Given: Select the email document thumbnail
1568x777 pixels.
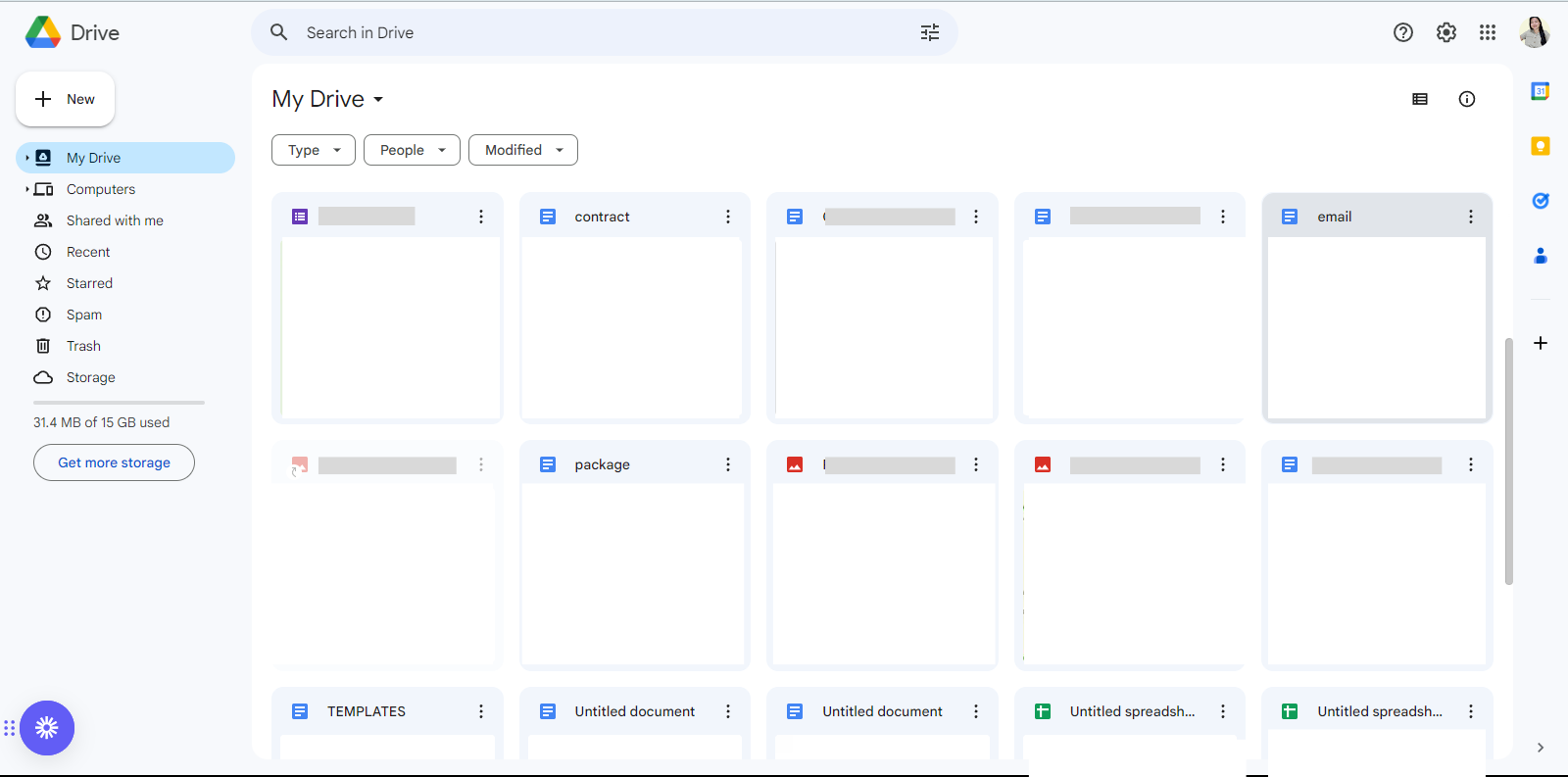Looking at the screenshot, I should coord(1377,328).
